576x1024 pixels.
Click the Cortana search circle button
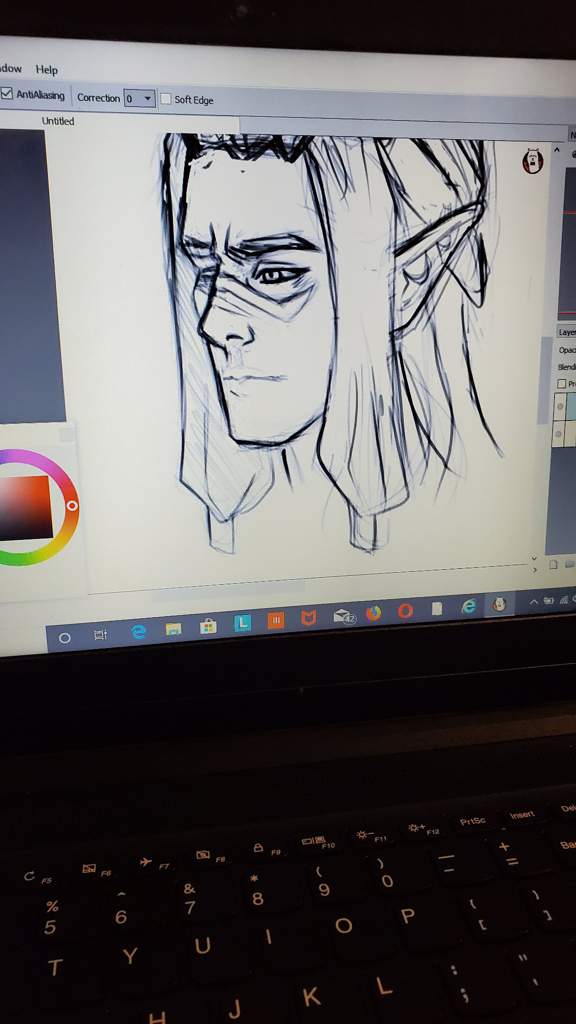click(64, 637)
